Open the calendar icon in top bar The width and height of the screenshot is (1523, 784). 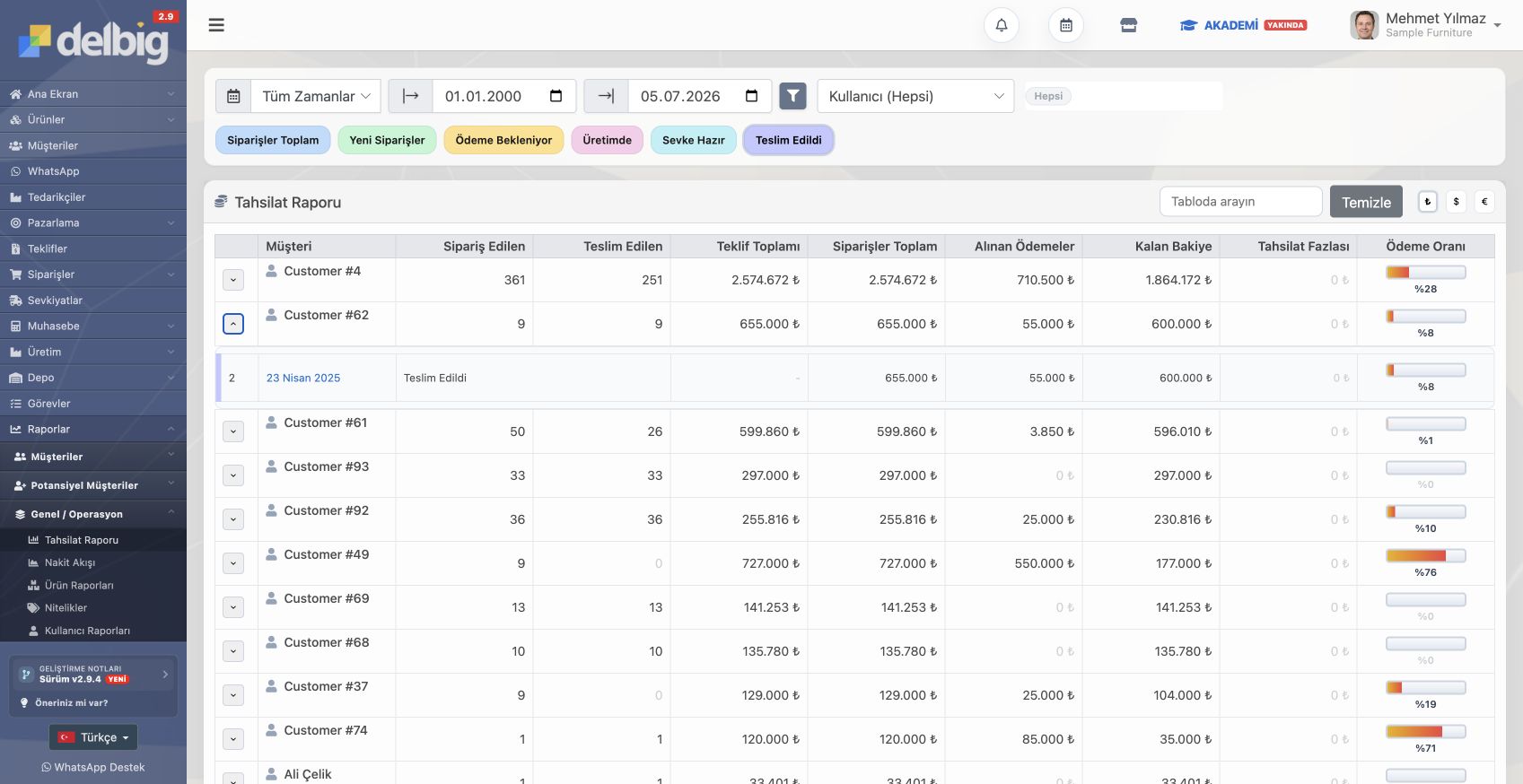(1066, 25)
